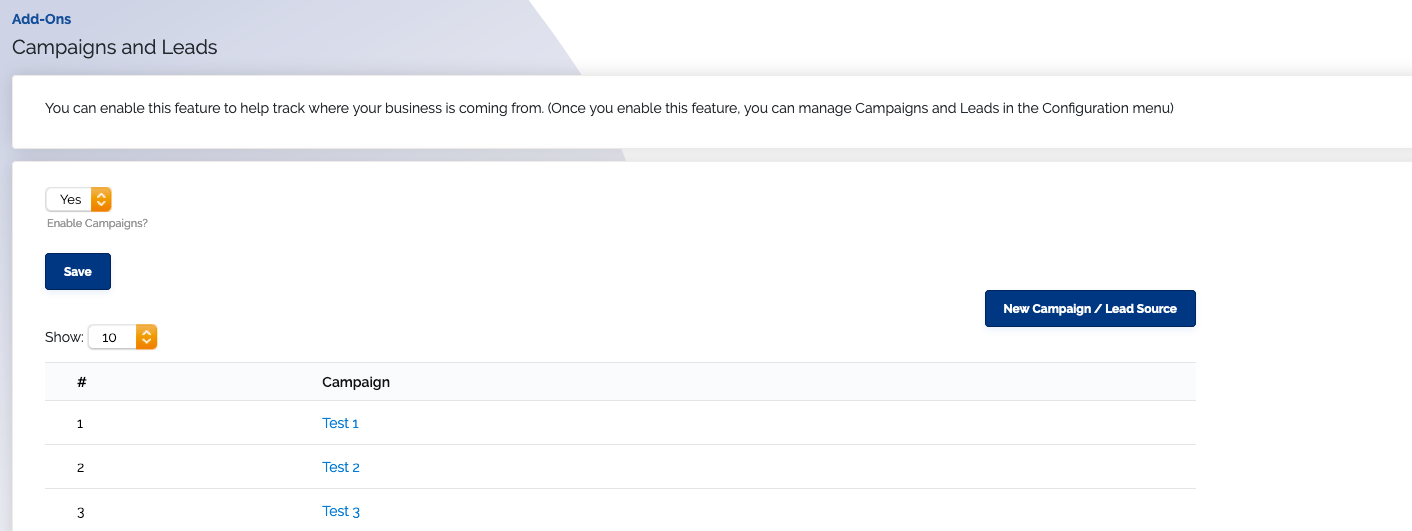Select row number 3 cell
The image size is (1412, 531).
tap(80, 511)
